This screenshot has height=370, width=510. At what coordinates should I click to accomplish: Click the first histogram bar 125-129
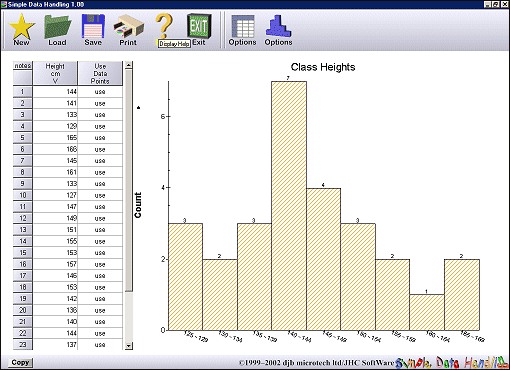[186, 277]
